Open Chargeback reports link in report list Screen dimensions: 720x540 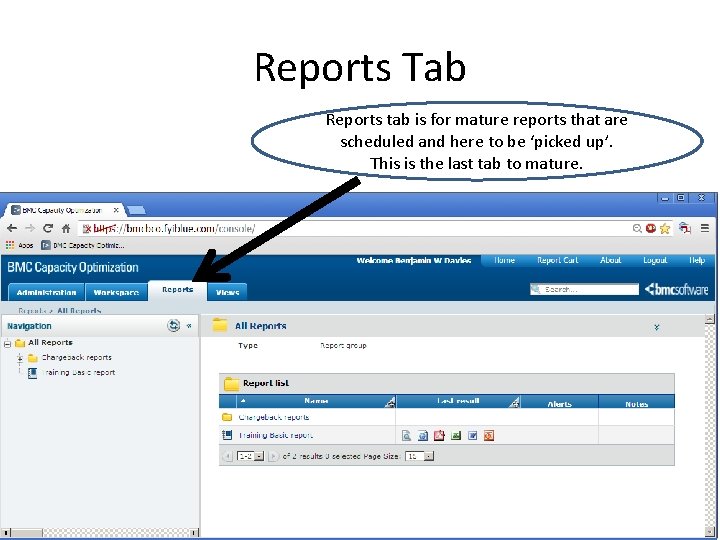tap(274, 417)
